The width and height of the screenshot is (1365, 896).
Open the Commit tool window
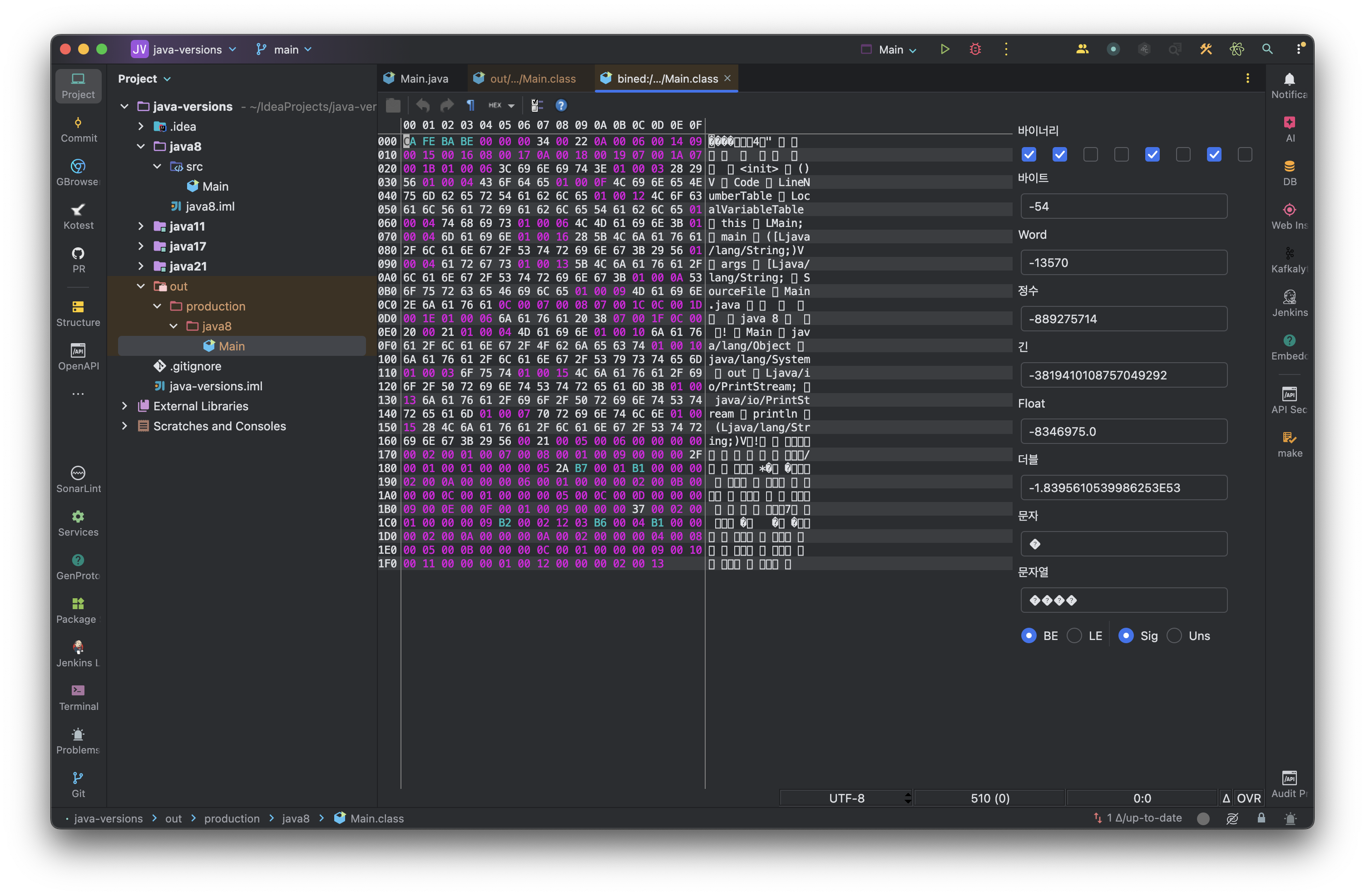point(79,129)
